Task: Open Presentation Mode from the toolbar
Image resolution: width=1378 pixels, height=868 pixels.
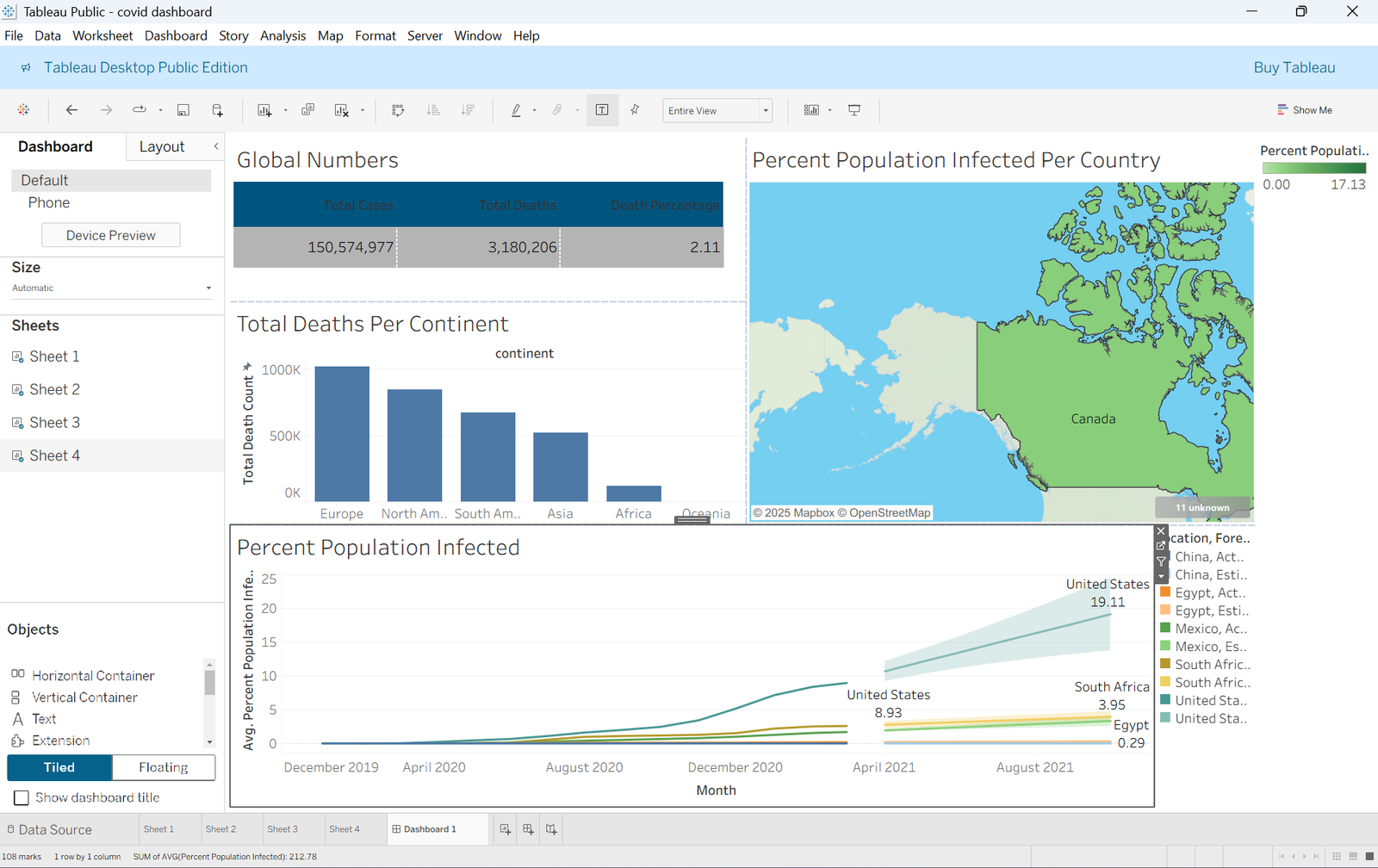Action: click(x=854, y=110)
